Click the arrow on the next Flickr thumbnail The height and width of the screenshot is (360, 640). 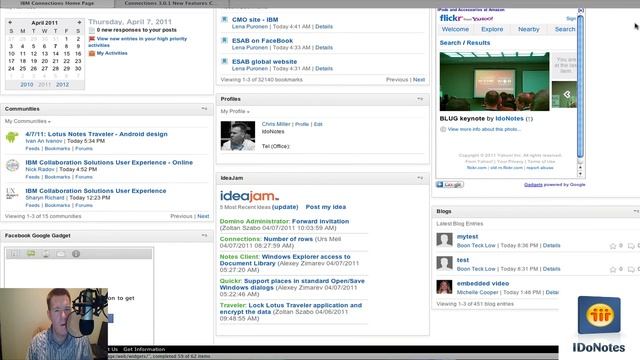pos(567,94)
